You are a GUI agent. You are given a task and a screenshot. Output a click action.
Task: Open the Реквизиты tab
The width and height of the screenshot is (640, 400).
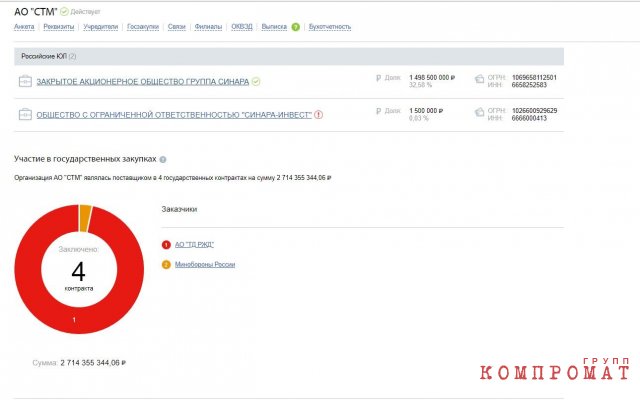(x=59, y=27)
